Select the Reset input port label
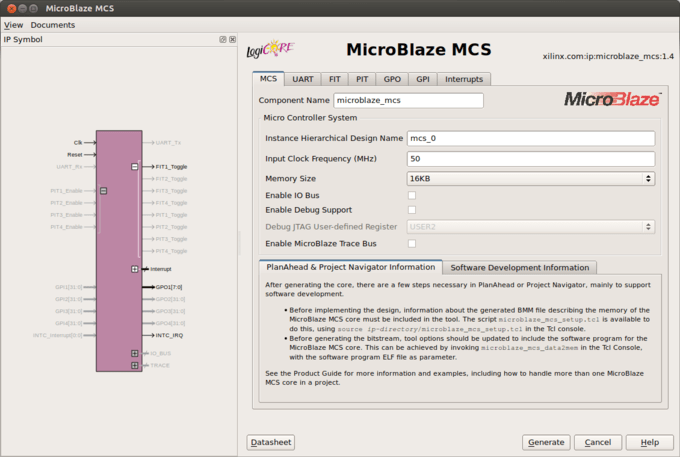This screenshot has width=680, height=457. coord(75,155)
